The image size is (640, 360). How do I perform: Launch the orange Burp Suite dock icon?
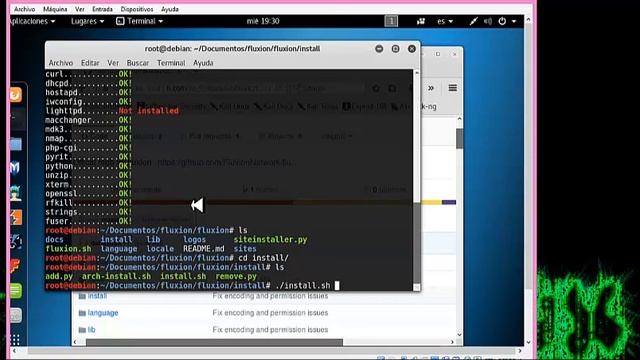(x=16, y=217)
